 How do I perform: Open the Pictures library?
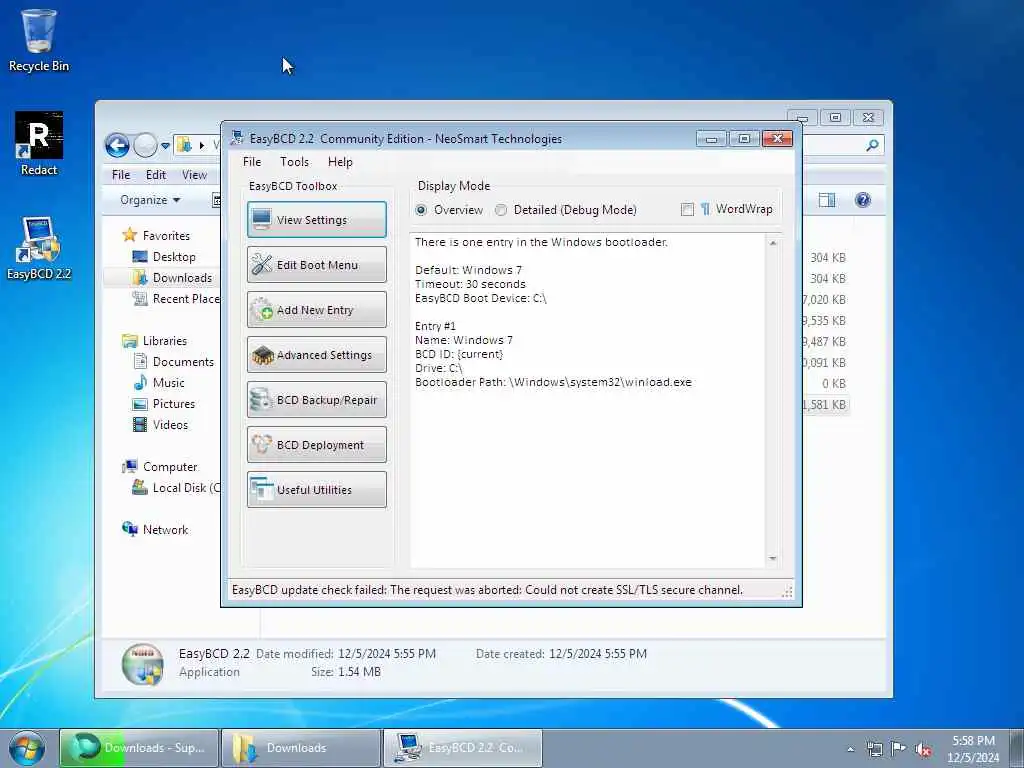pos(163,404)
